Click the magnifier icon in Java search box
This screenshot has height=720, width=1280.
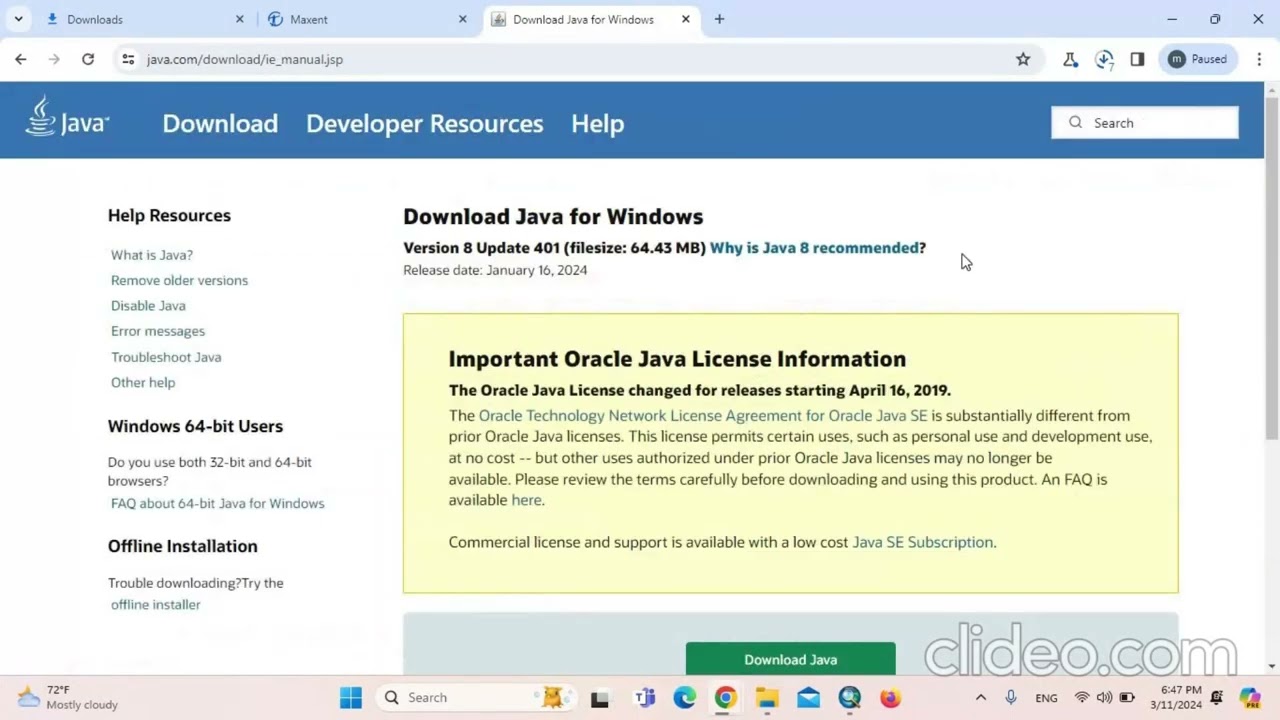(x=1075, y=122)
